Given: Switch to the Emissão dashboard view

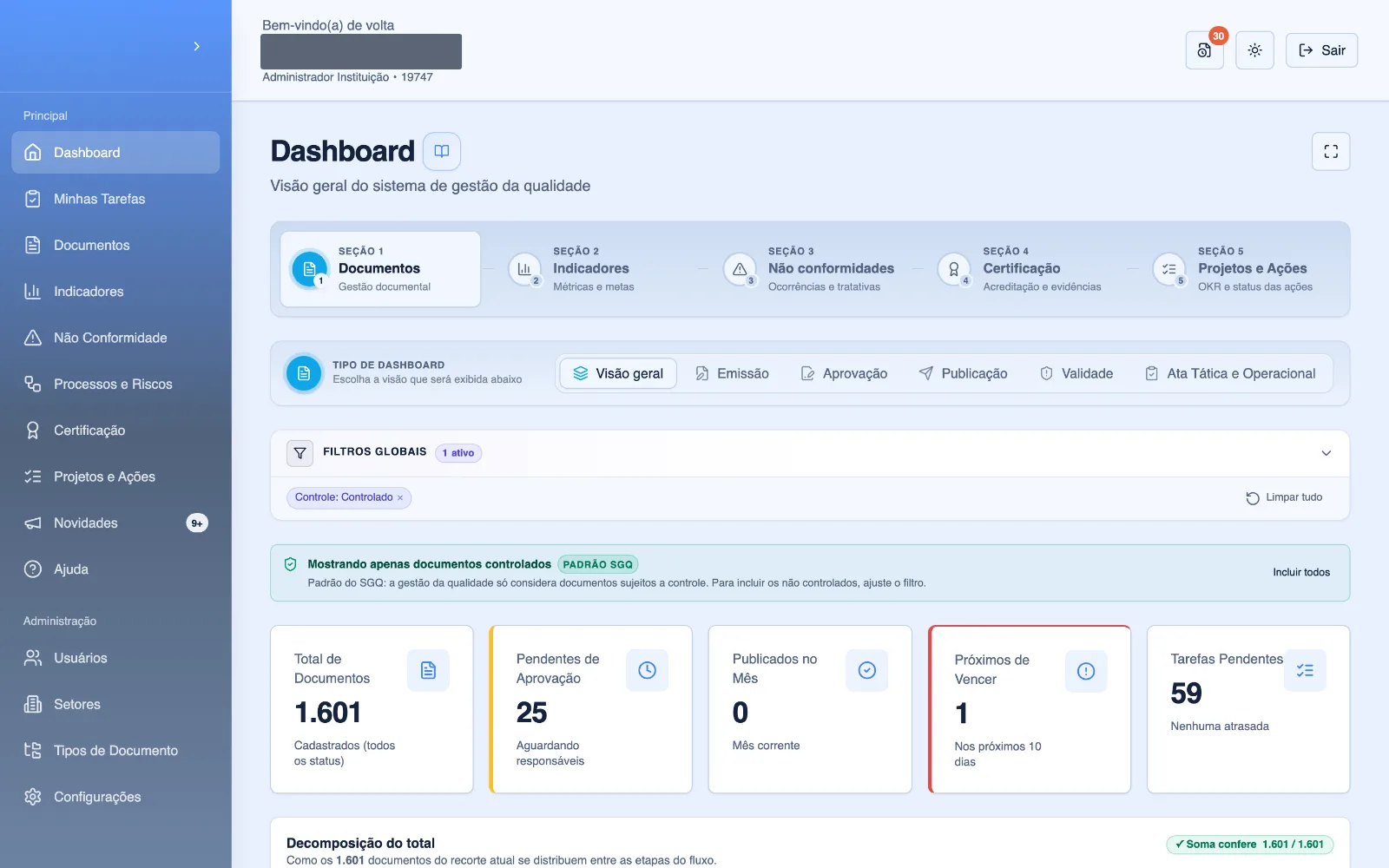Looking at the screenshot, I should coord(732,373).
